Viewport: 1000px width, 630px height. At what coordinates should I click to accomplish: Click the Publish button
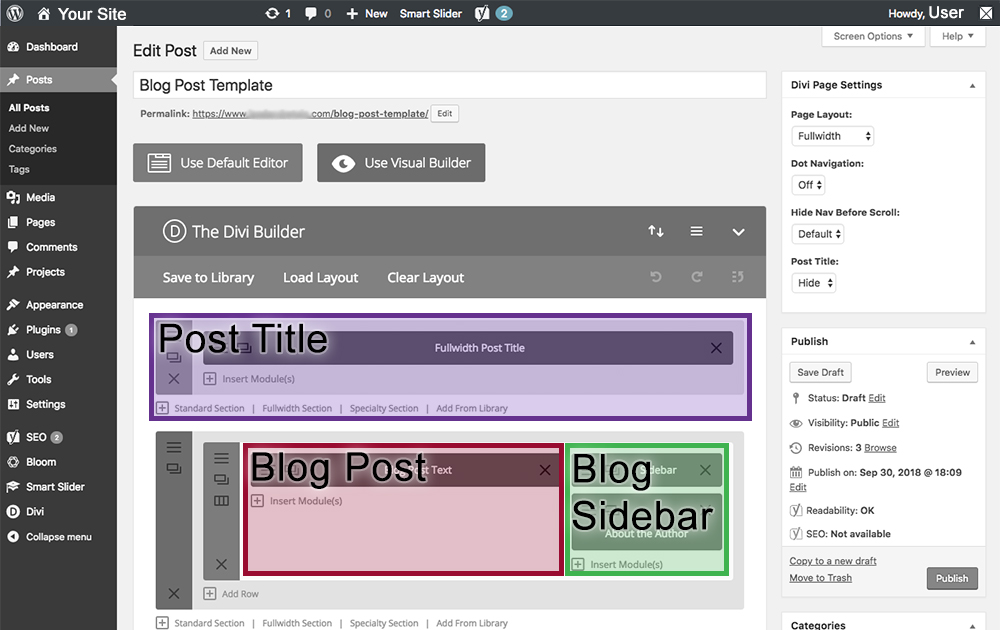[952, 578]
